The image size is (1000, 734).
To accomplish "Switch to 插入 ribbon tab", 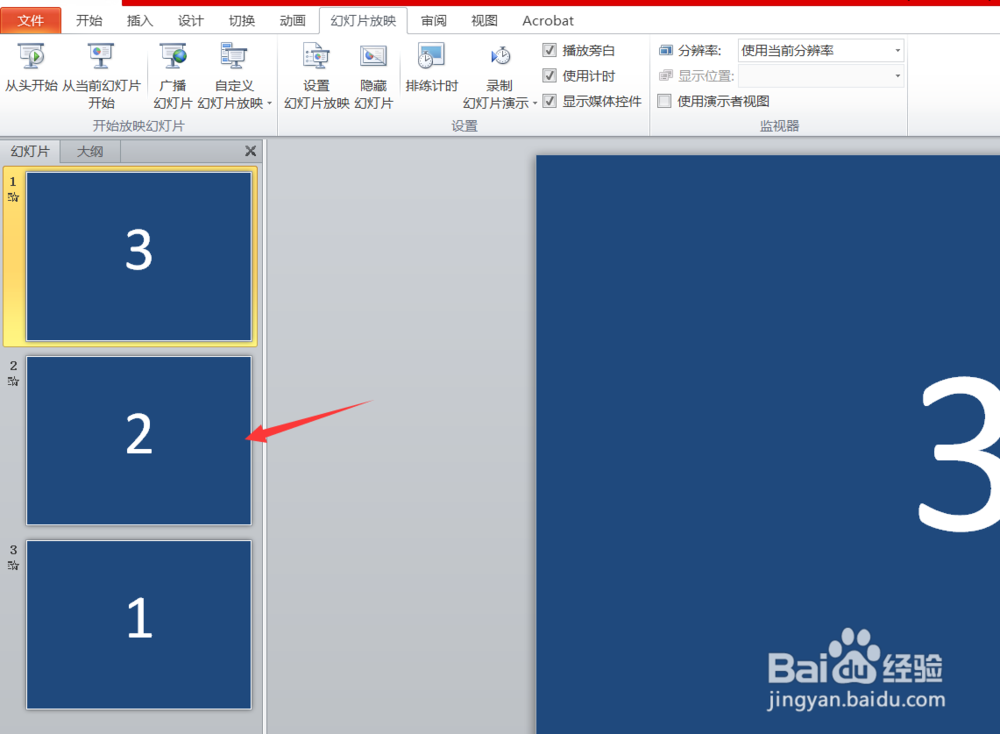I will 140,20.
